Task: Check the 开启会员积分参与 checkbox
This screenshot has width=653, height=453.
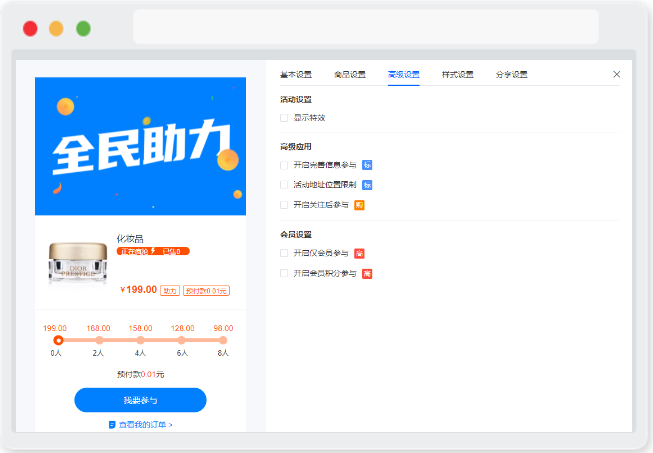Action: (284, 273)
